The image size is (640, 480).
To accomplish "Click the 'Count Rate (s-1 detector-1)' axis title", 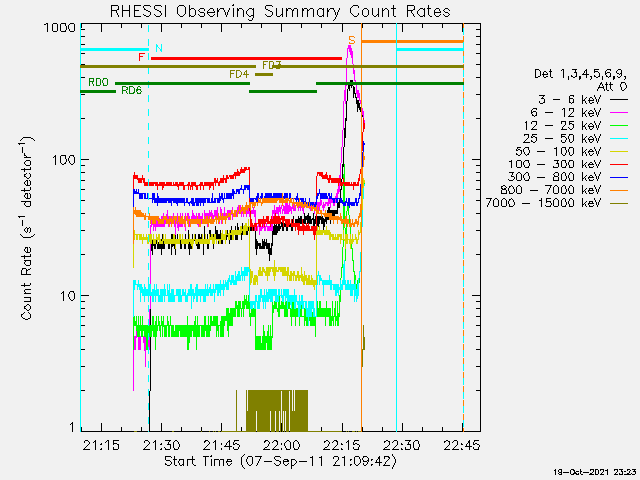I will 27,229.
